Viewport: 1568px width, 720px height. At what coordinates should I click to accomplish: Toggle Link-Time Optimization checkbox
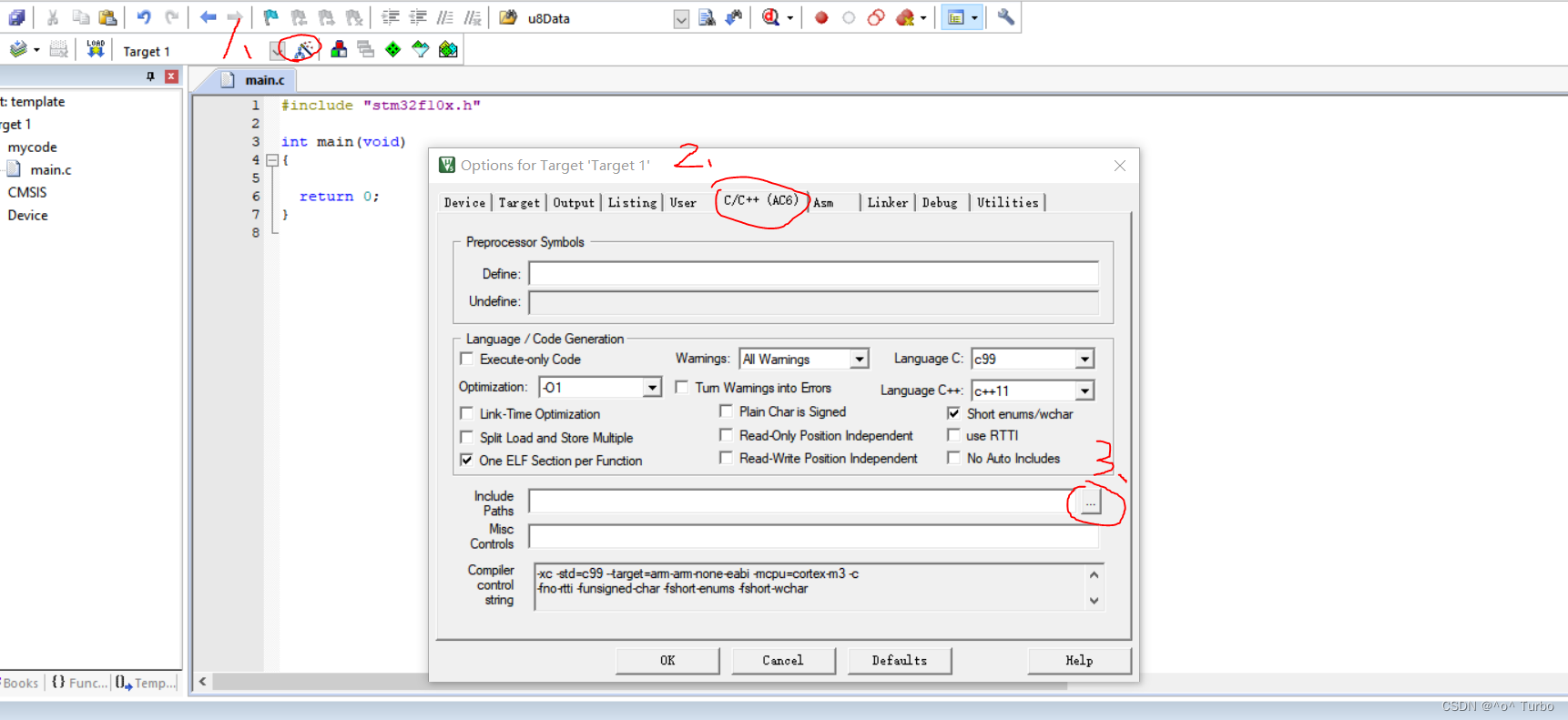(467, 413)
